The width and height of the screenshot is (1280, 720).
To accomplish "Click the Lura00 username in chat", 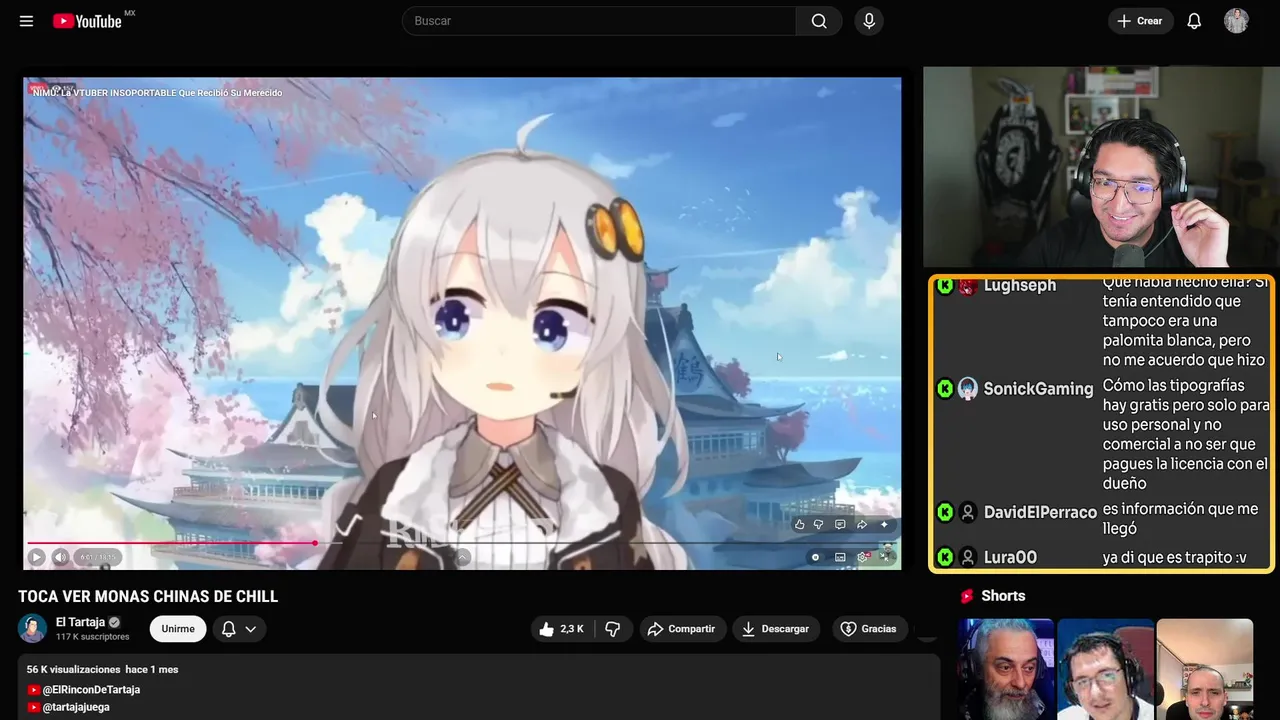I will pos(1010,557).
